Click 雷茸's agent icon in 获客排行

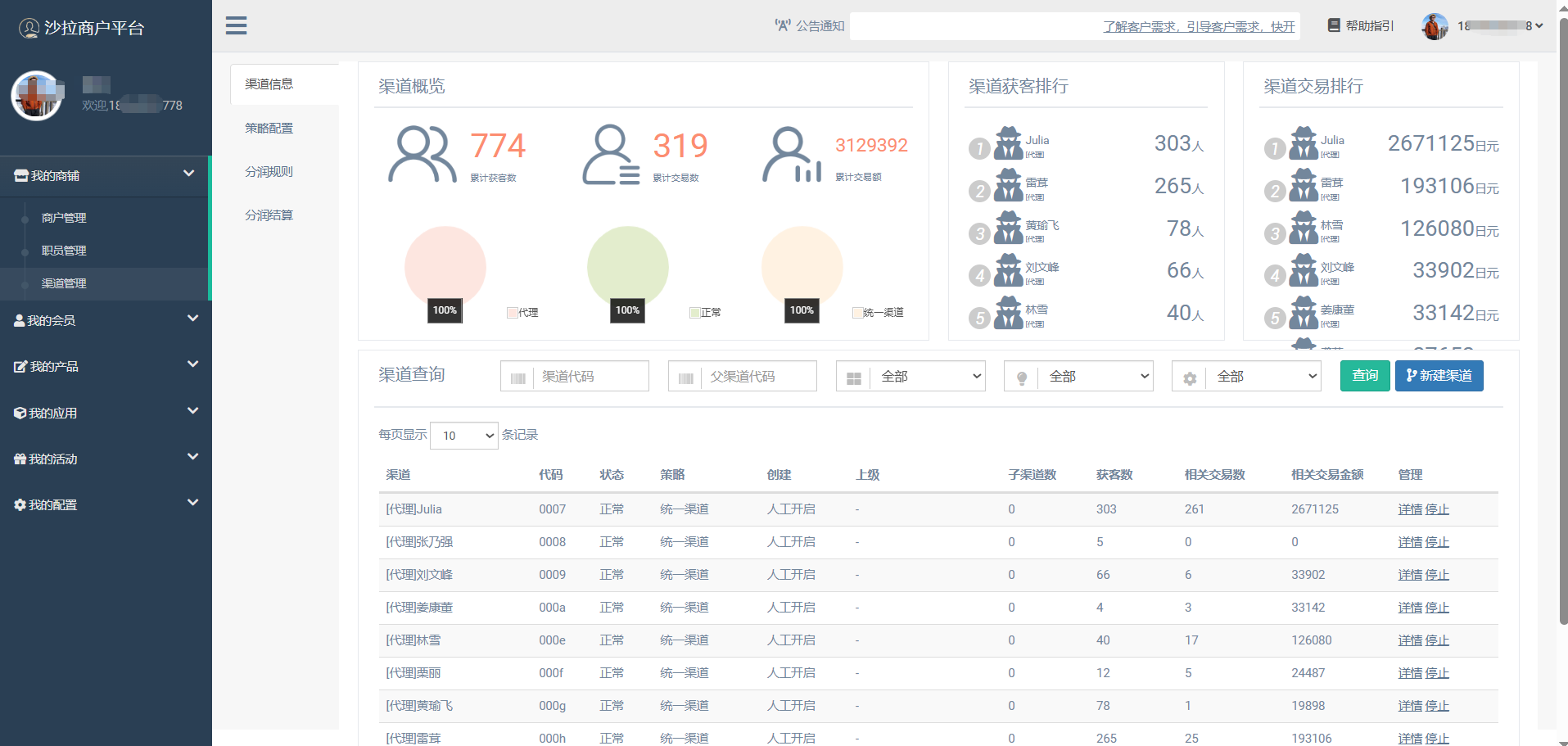click(x=1008, y=185)
